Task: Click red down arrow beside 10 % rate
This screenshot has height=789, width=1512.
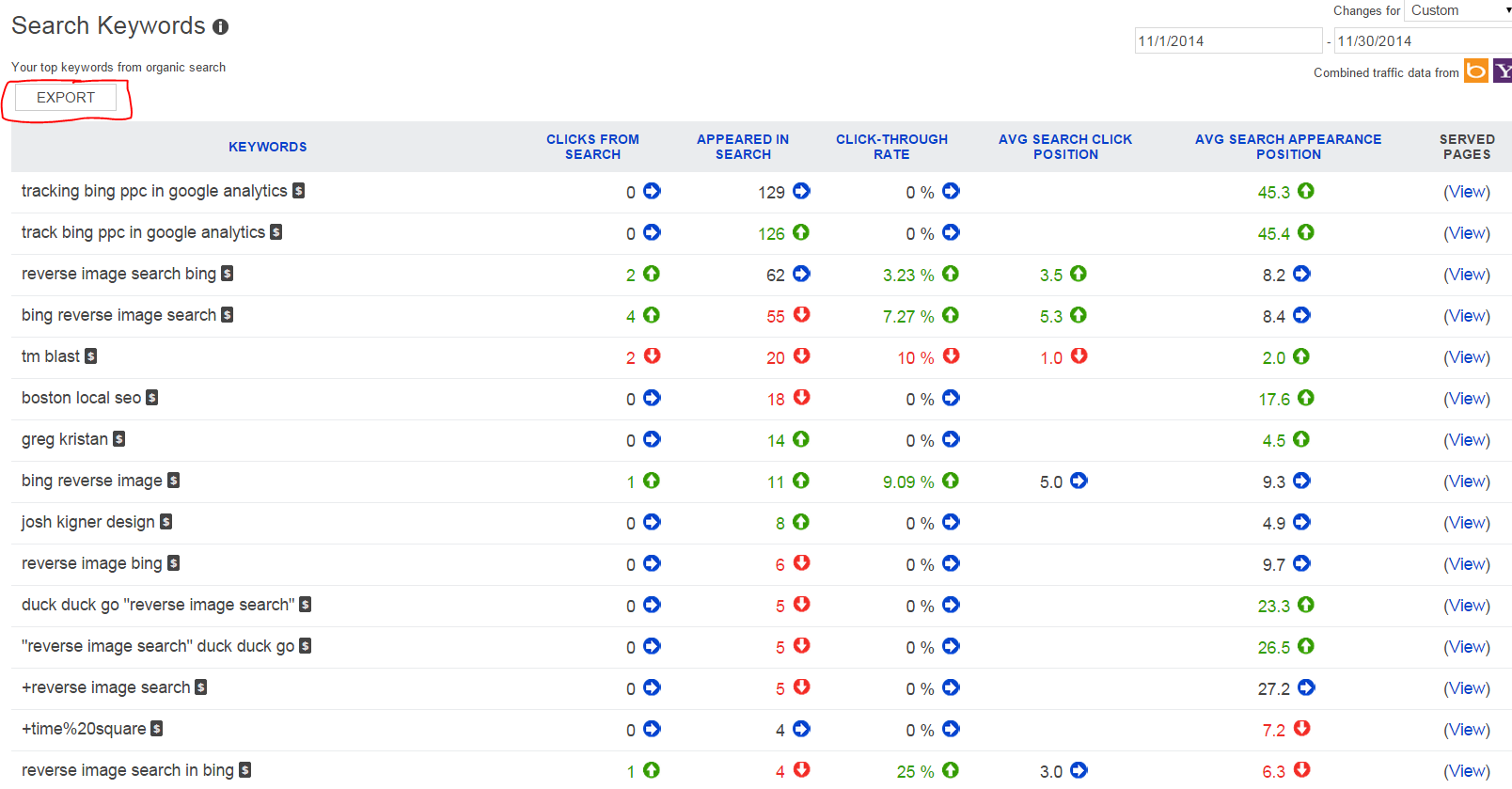Action: 952,355
